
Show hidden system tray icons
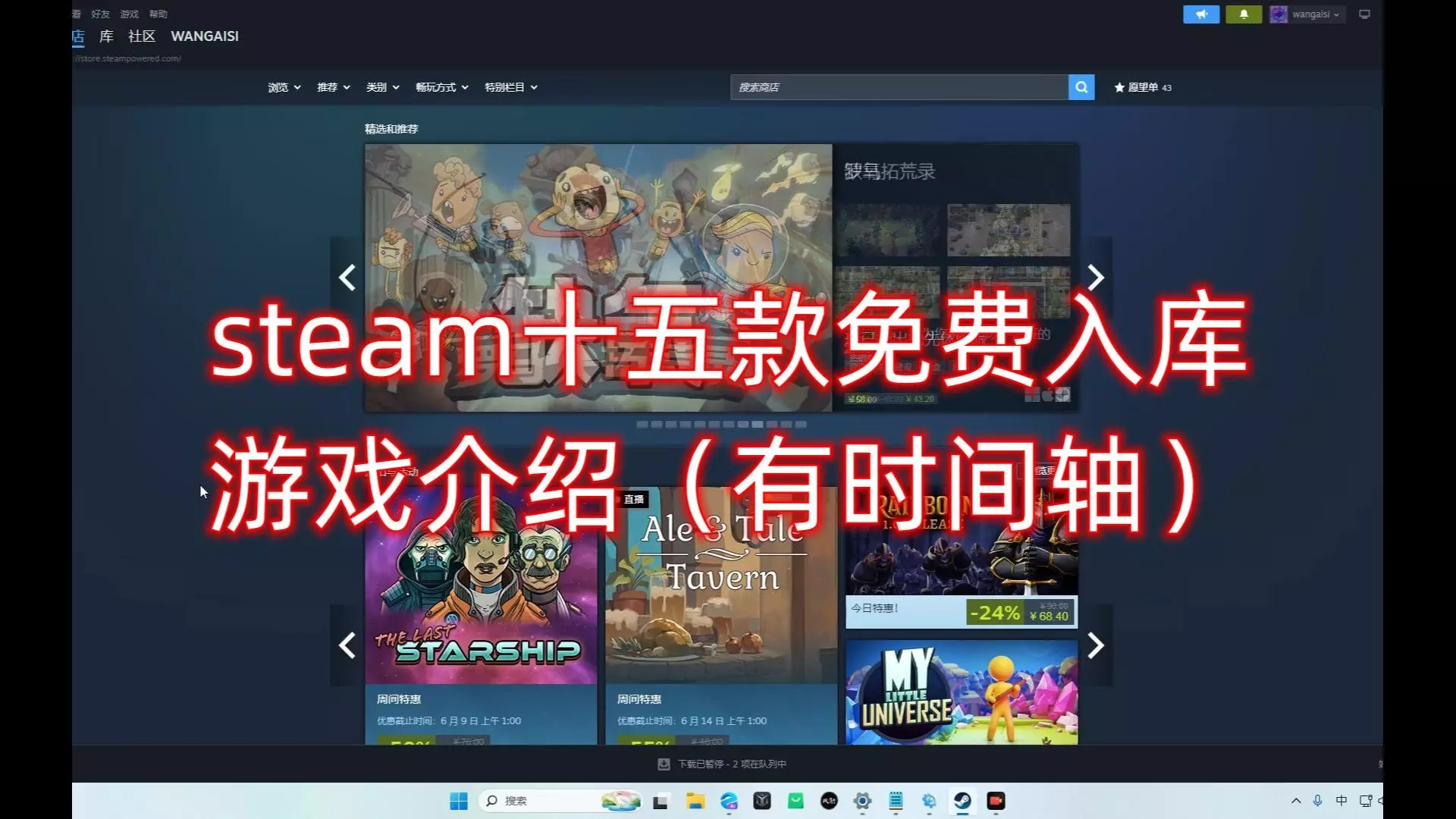tap(1296, 801)
